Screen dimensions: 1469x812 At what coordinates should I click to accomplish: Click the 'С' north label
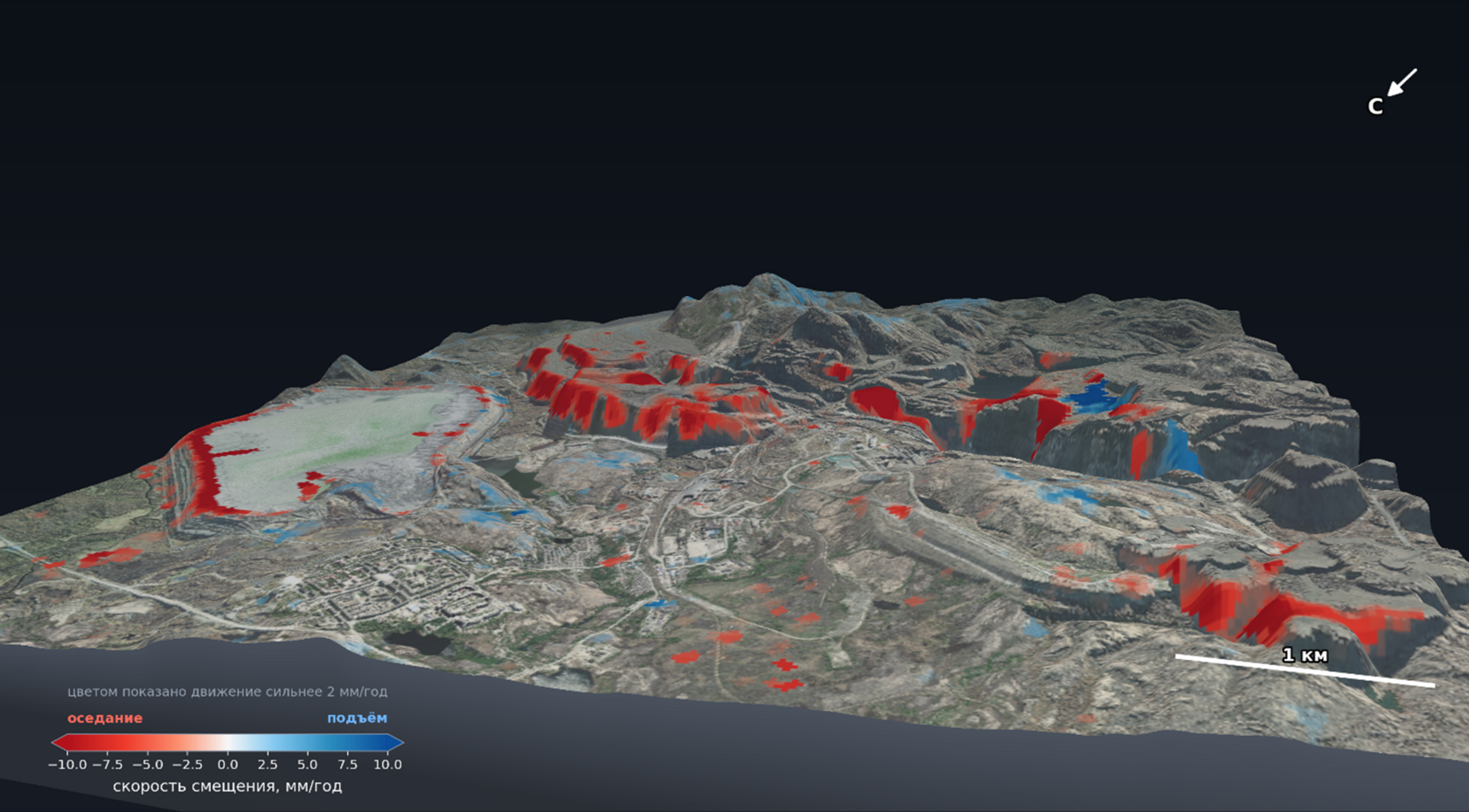tap(1375, 107)
